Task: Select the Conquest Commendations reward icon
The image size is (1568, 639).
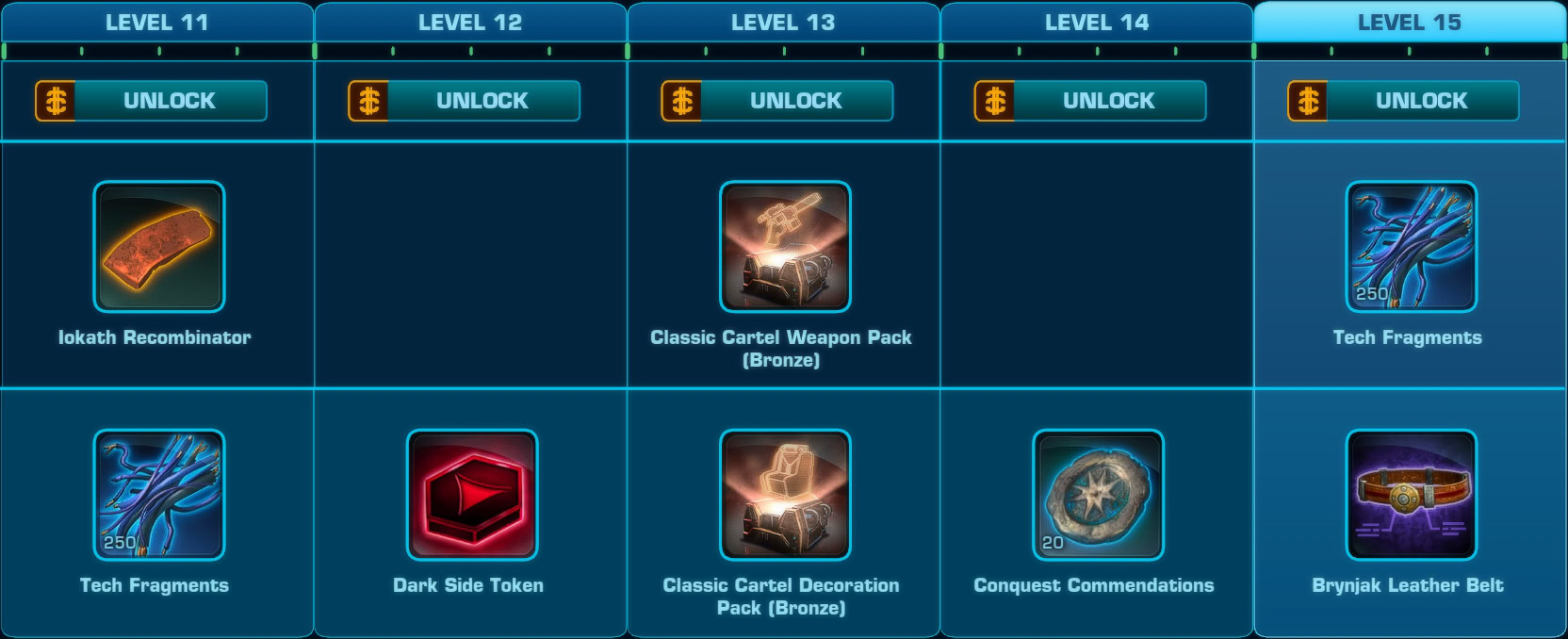Action: (1098, 495)
